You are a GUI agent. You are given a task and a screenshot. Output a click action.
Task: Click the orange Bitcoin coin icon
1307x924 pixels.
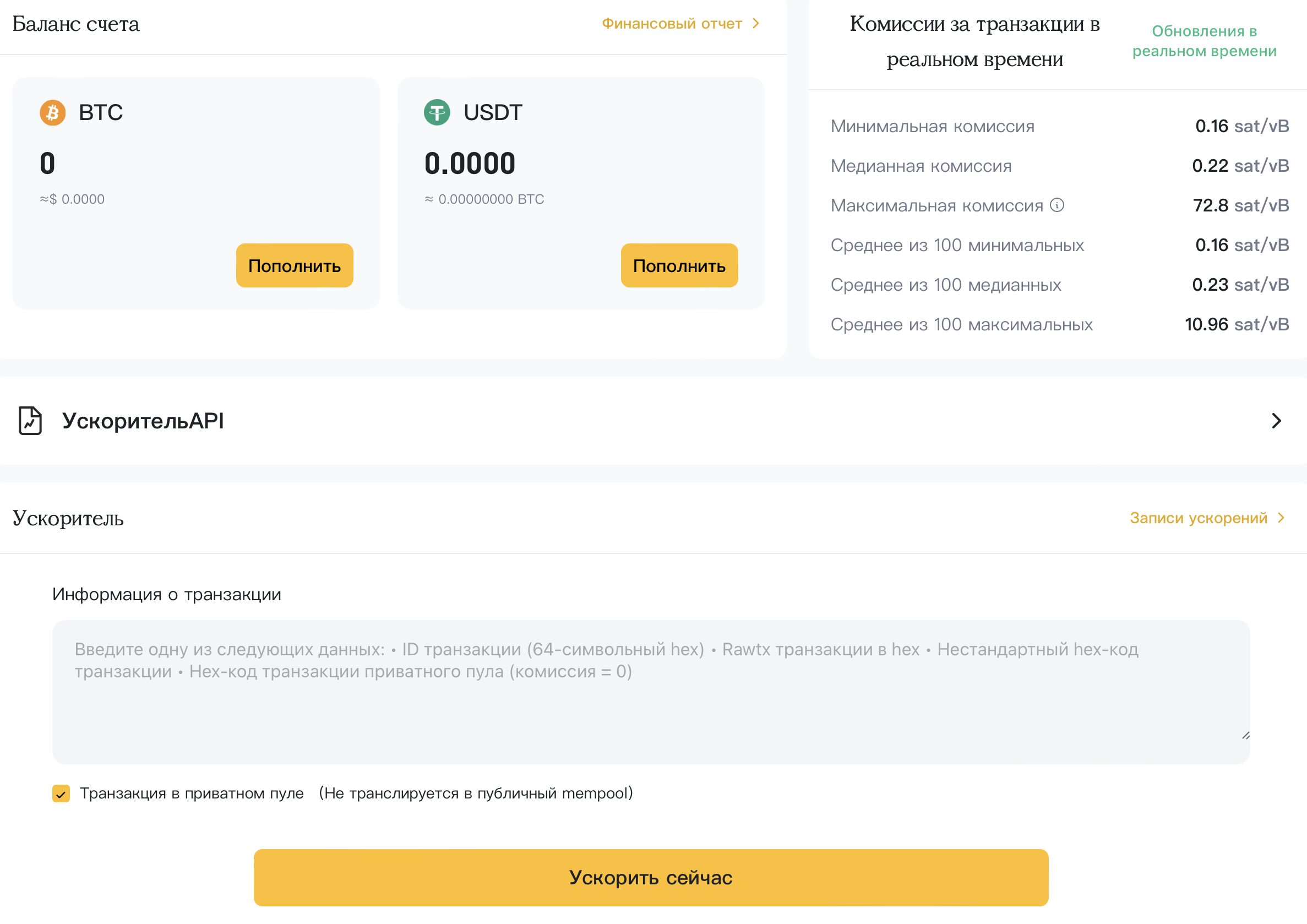pyautogui.click(x=52, y=112)
